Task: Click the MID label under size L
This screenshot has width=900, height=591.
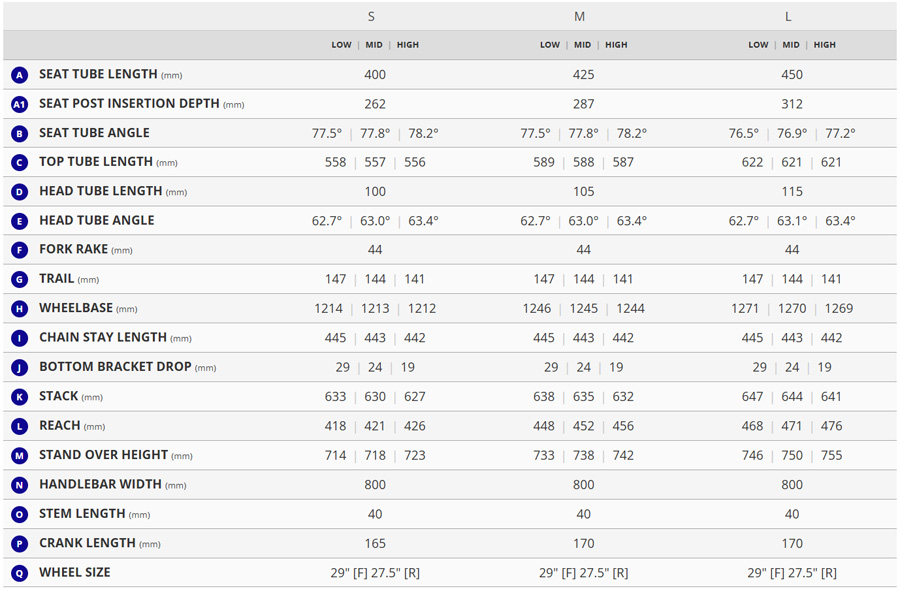Action: (791, 45)
